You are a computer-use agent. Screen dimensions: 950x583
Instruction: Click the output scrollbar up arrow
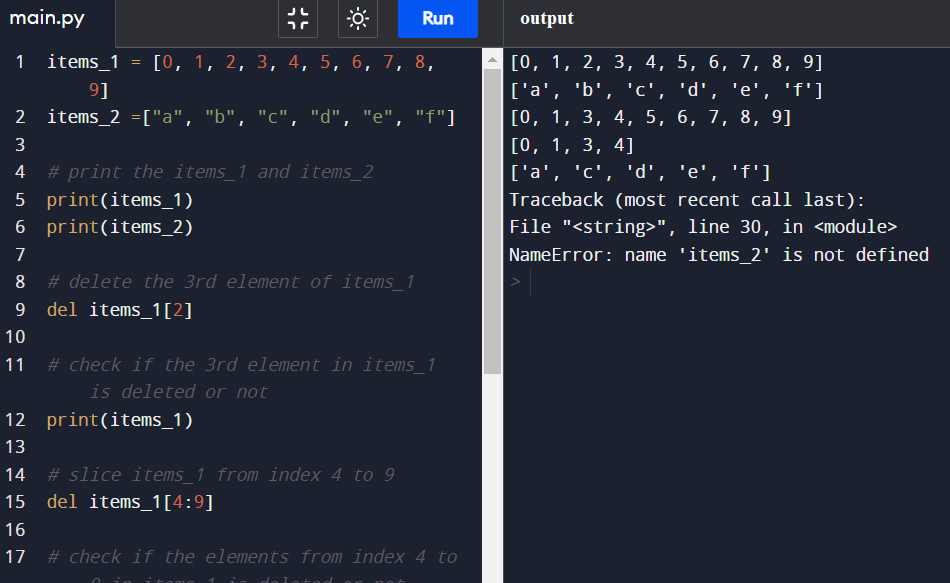(x=491, y=58)
